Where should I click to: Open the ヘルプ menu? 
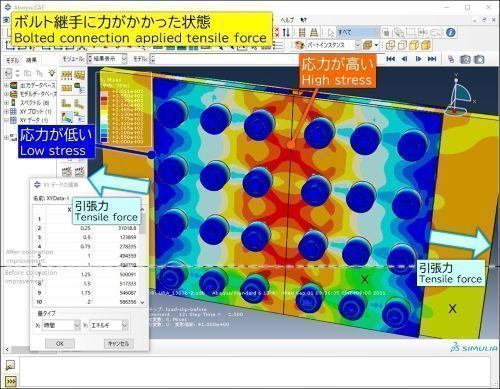point(287,20)
